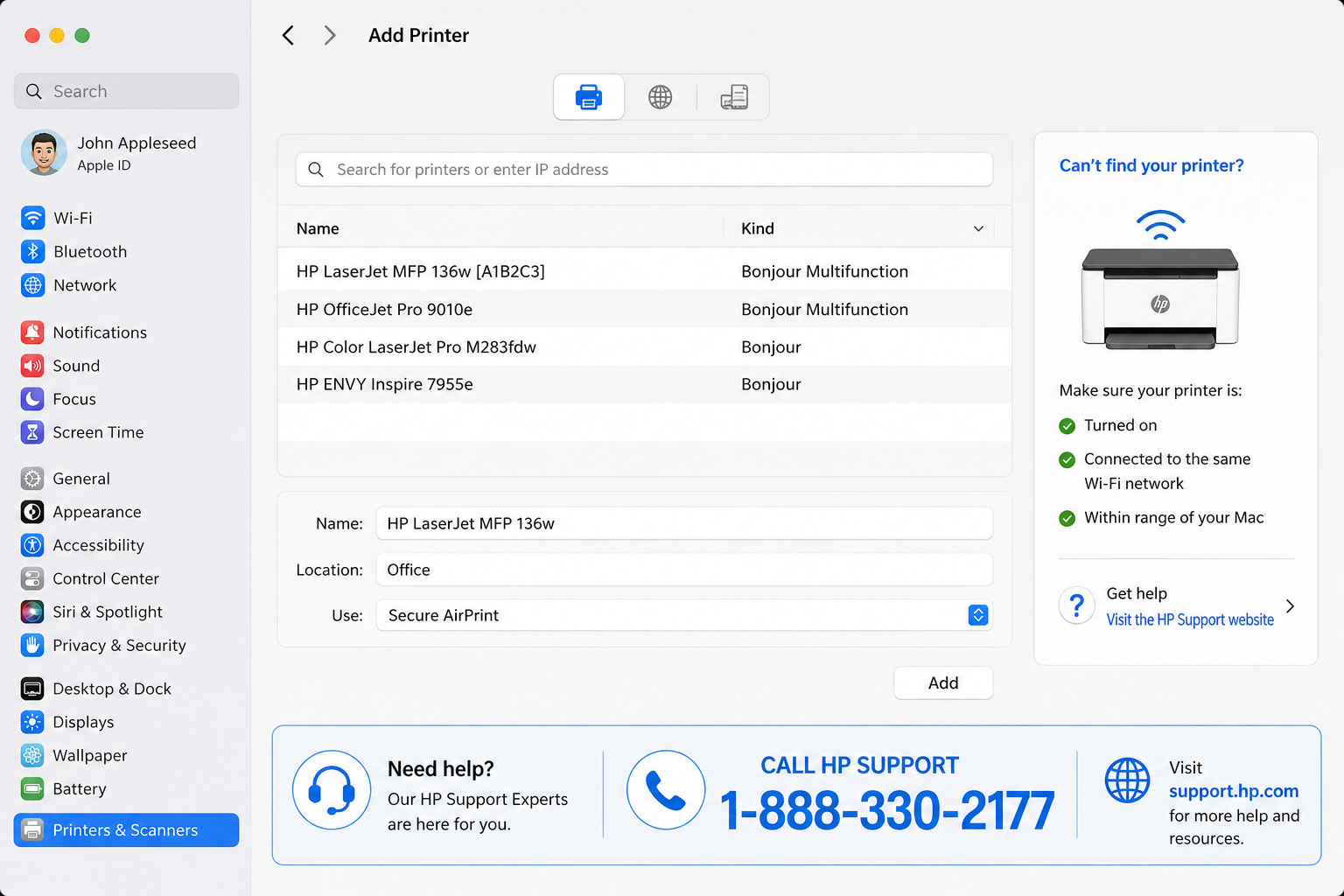This screenshot has width=1344, height=896.
Task: Open Visit the HP Support website link
Action: (x=1190, y=619)
